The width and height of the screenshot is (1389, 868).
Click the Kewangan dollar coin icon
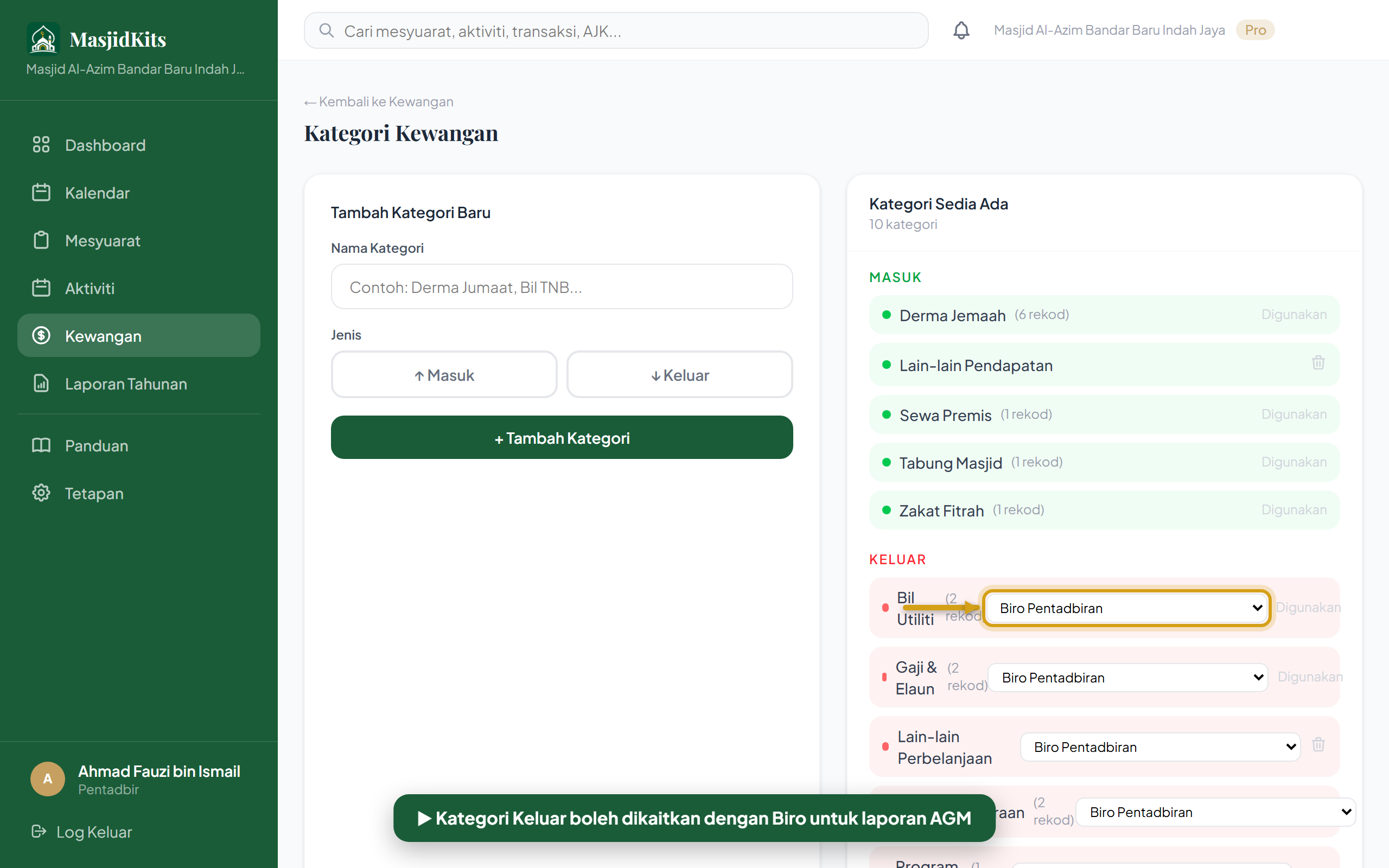pos(41,335)
